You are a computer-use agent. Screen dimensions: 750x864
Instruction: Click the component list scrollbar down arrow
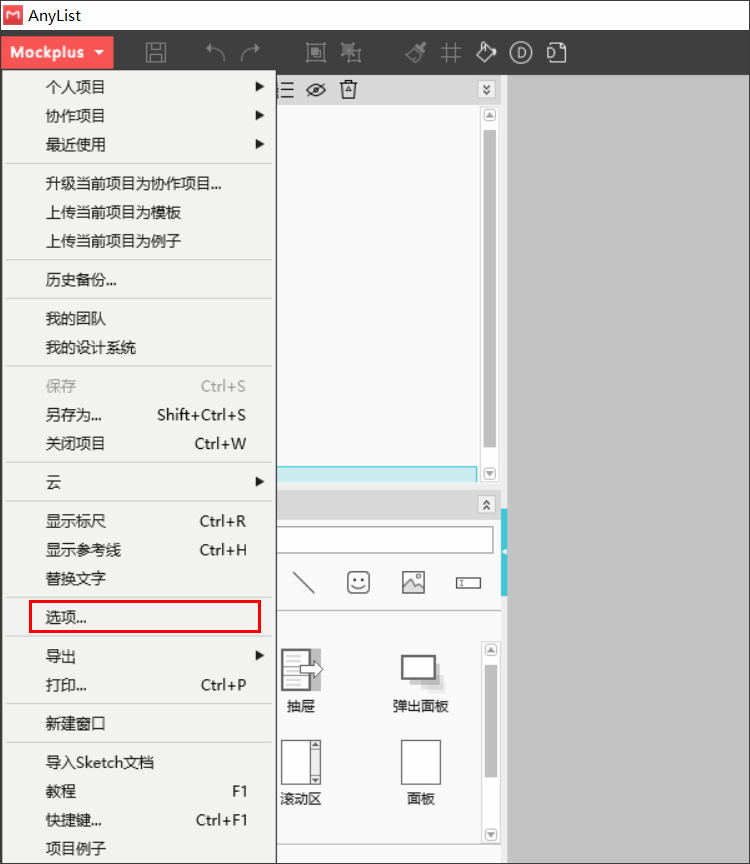[490, 834]
